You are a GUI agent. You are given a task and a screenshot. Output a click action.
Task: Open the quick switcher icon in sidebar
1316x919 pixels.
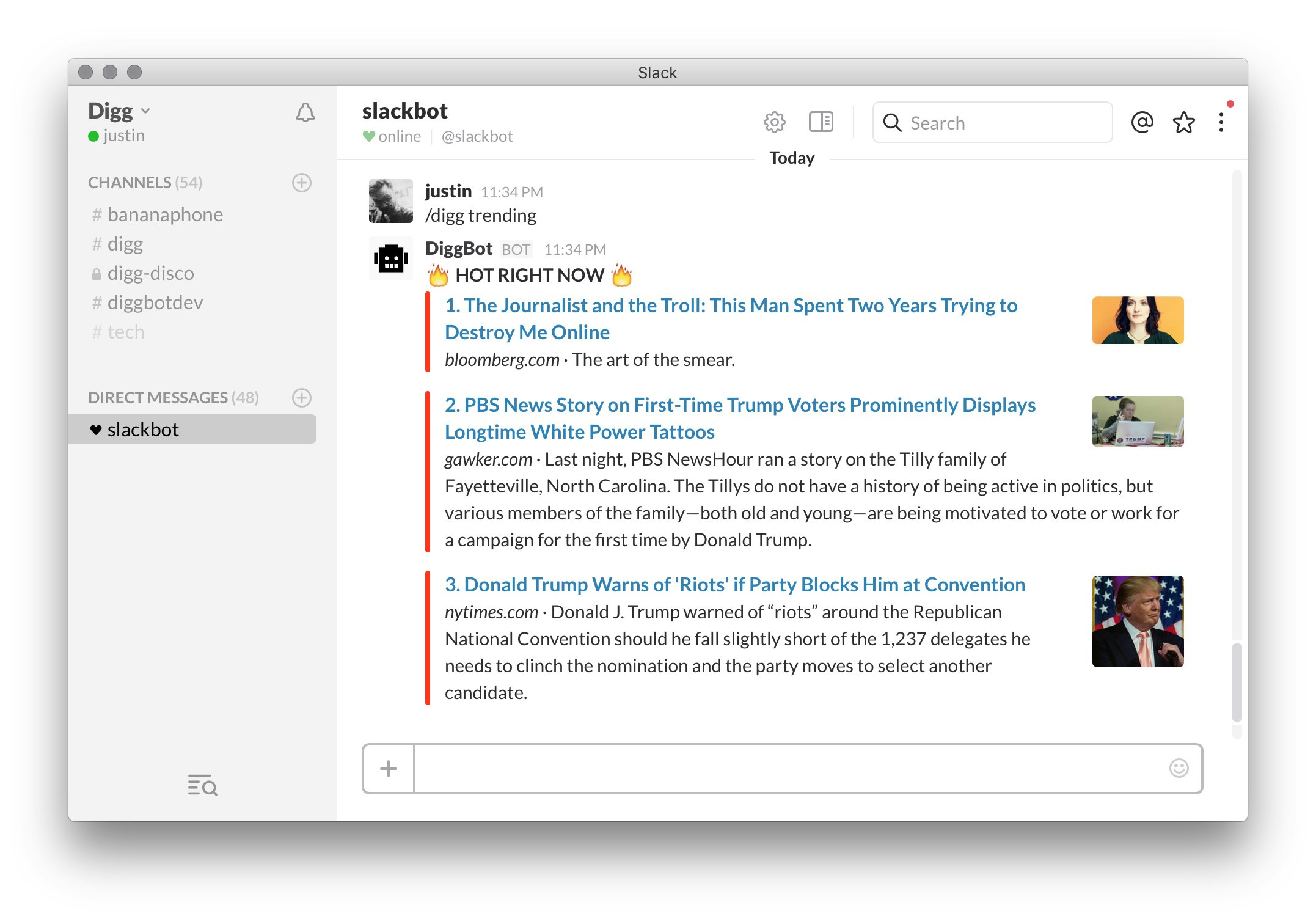[x=202, y=785]
